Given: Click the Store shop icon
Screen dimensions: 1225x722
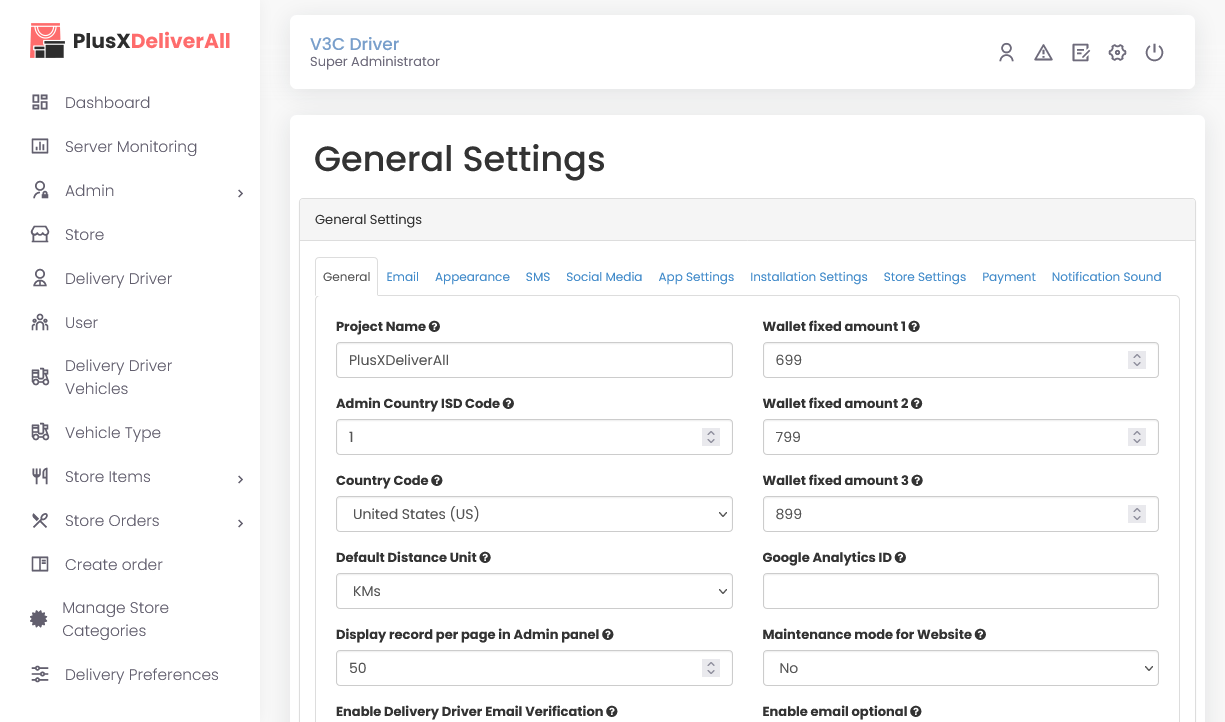Looking at the screenshot, I should tap(40, 234).
